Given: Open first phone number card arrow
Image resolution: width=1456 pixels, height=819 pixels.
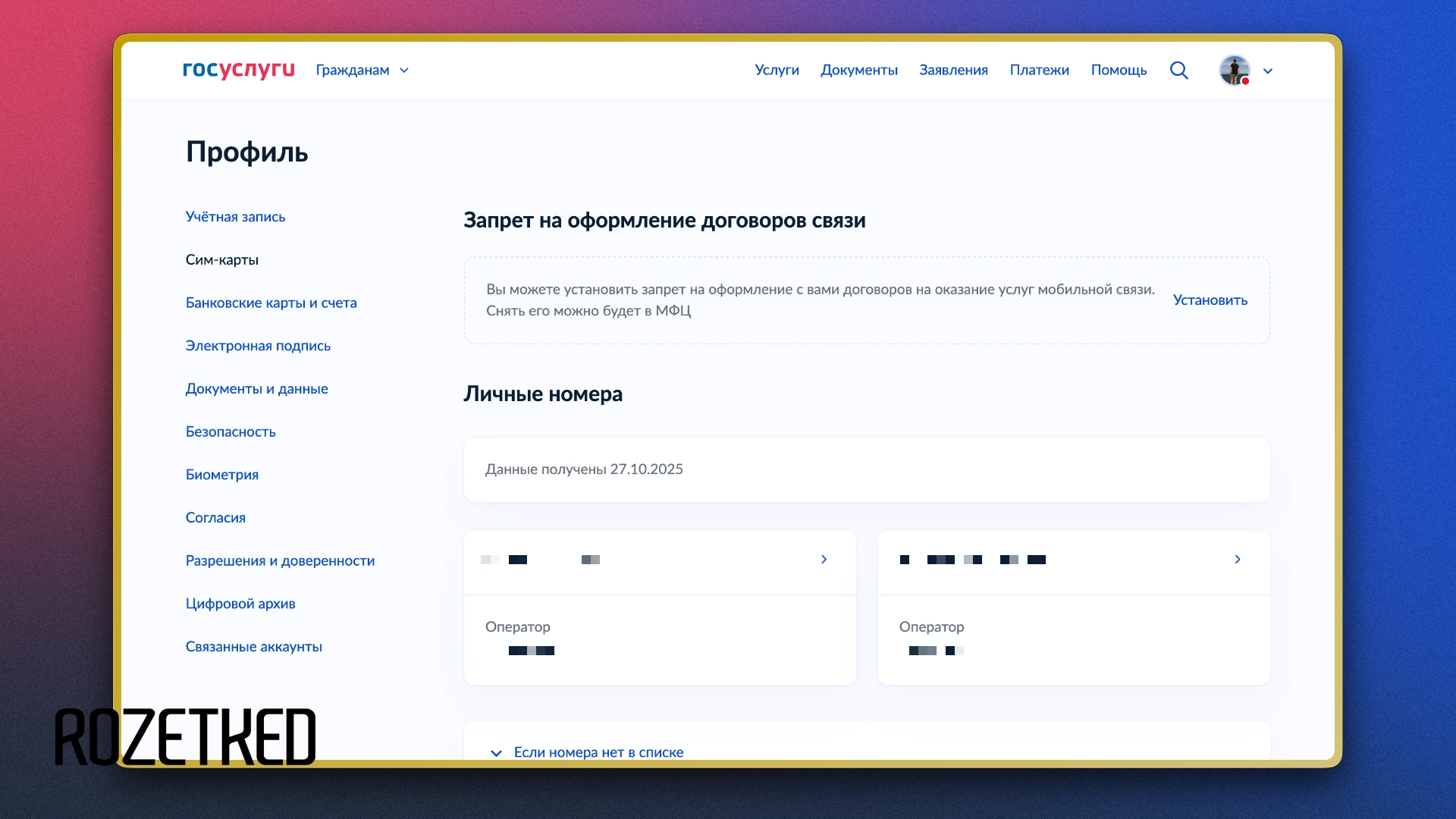Looking at the screenshot, I should point(824,560).
